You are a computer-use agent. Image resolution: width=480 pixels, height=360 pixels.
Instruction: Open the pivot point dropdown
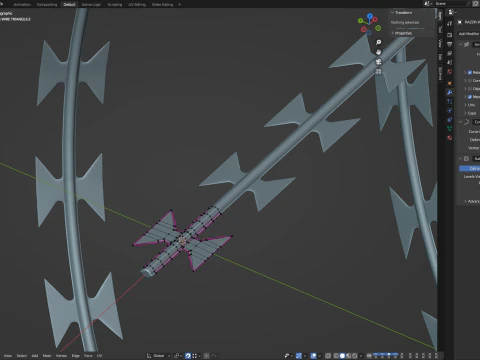pos(178,356)
